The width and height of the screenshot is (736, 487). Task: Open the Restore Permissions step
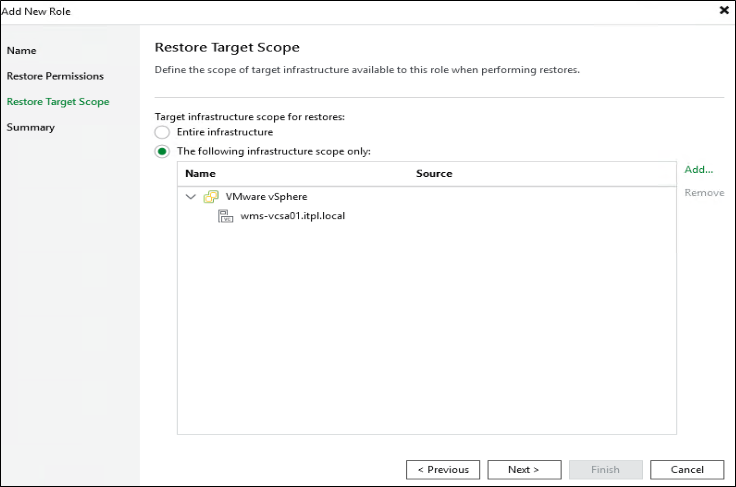[55, 76]
